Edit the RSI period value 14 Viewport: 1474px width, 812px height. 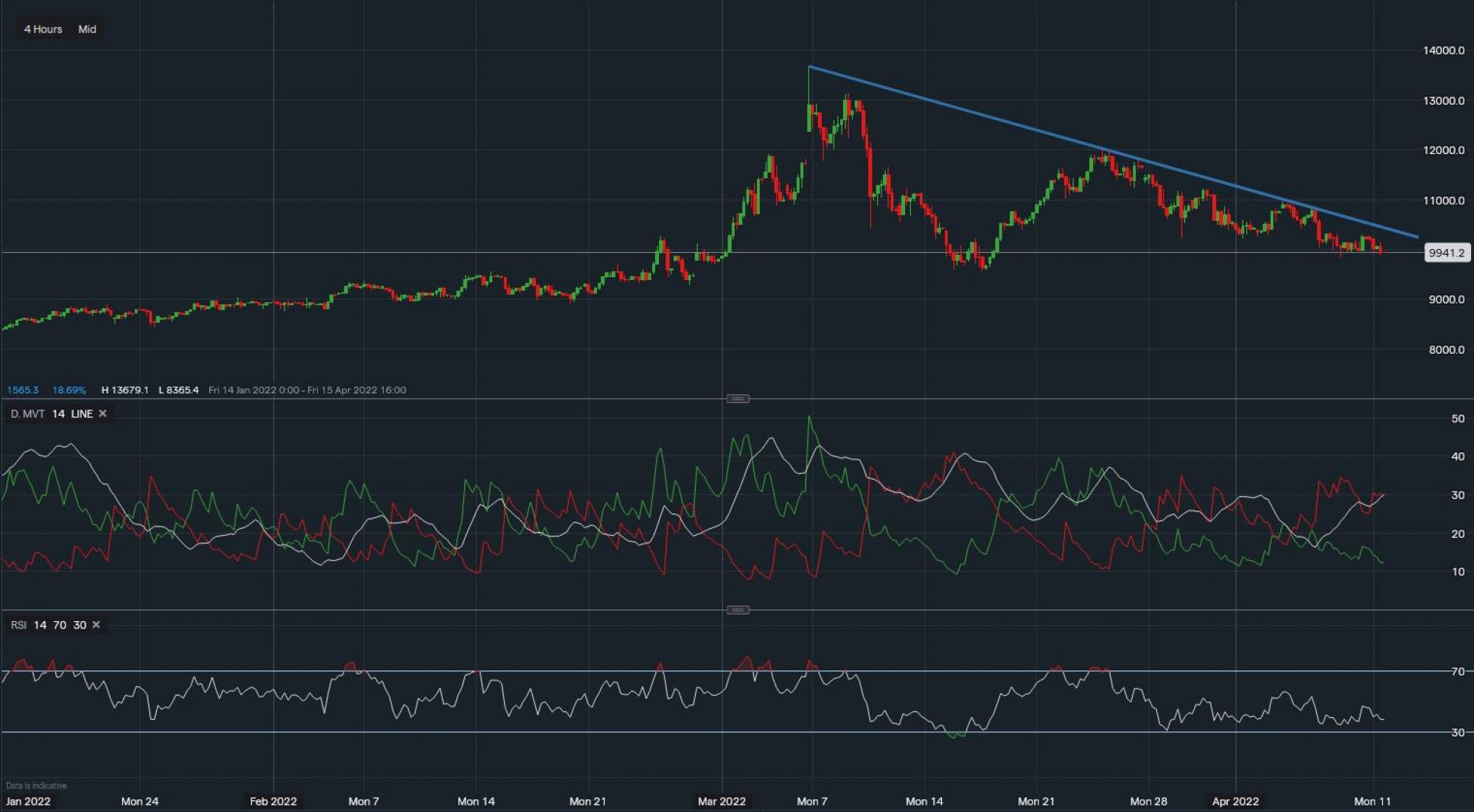click(40, 625)
